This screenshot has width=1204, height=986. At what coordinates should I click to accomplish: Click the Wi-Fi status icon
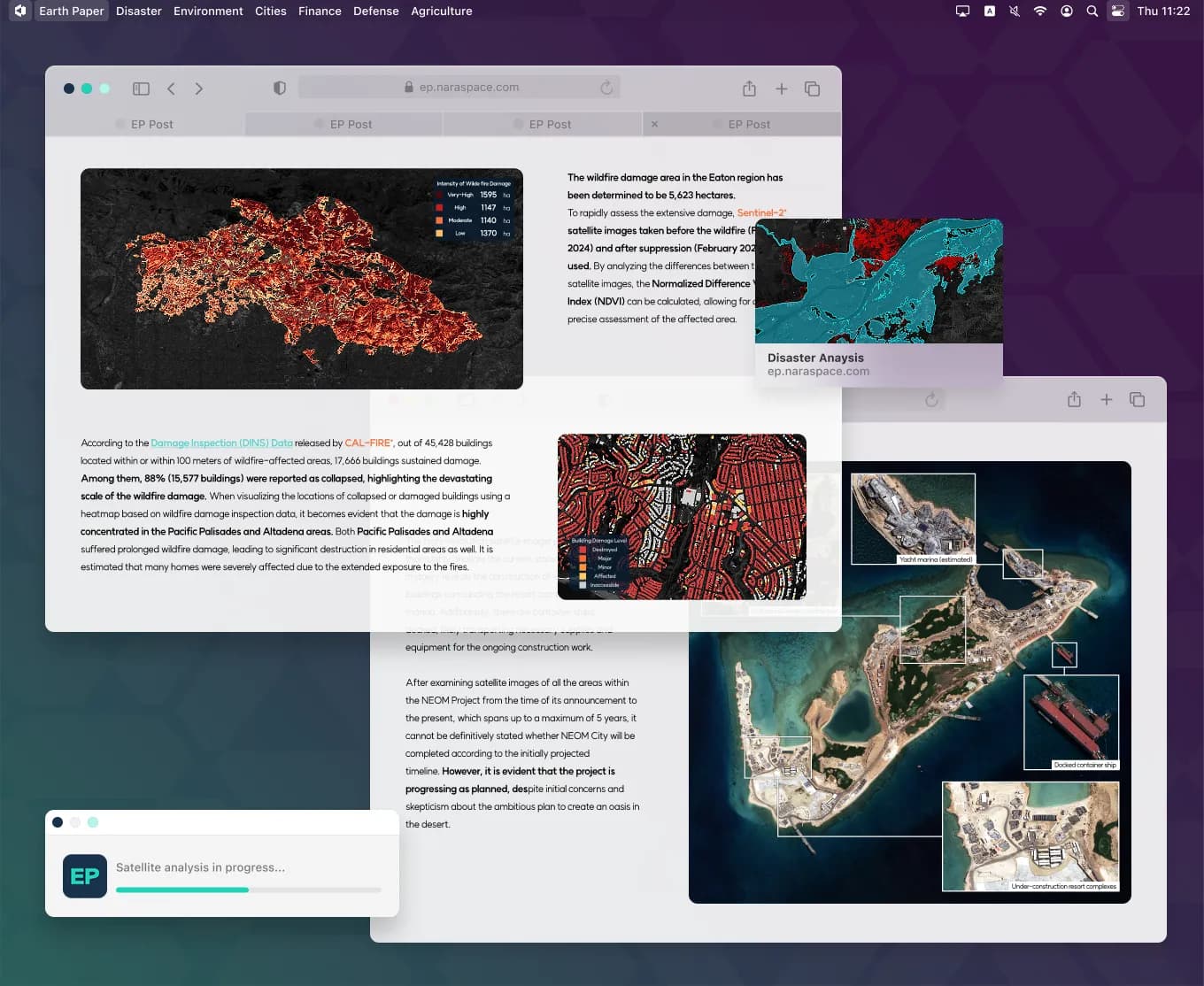1040,12
